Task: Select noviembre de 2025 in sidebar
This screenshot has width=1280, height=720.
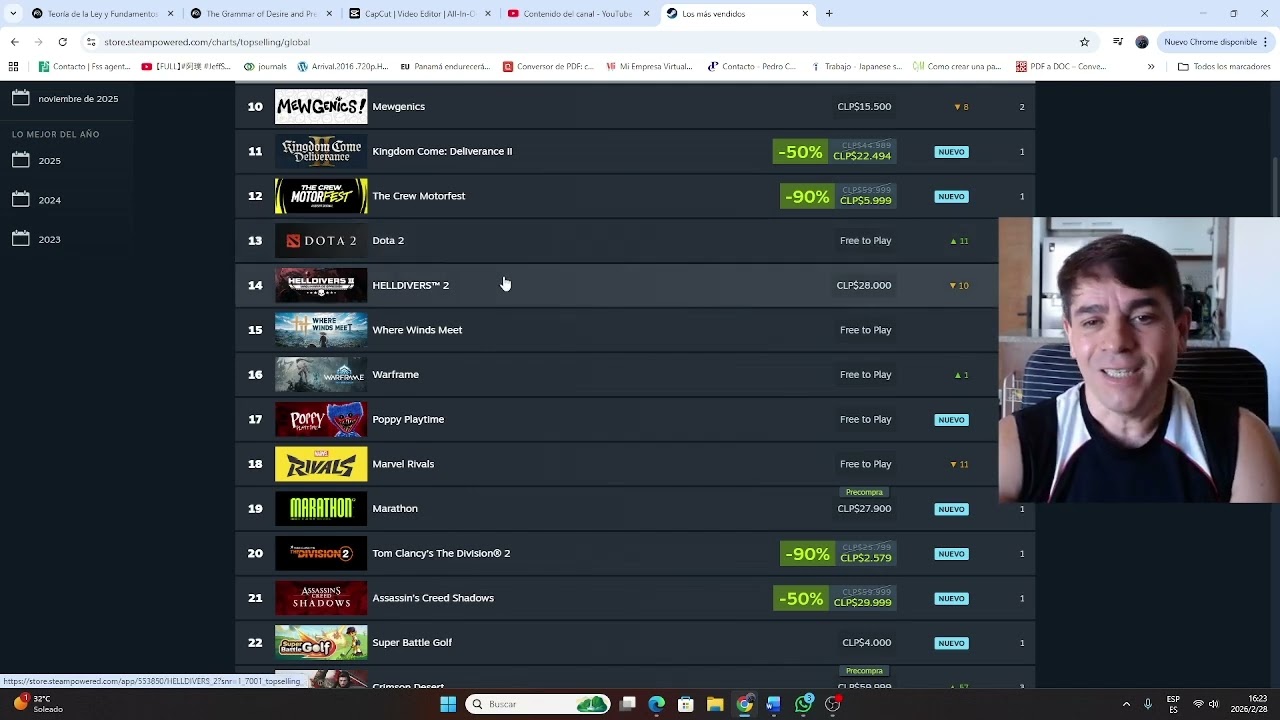Action: coord(78,99)
